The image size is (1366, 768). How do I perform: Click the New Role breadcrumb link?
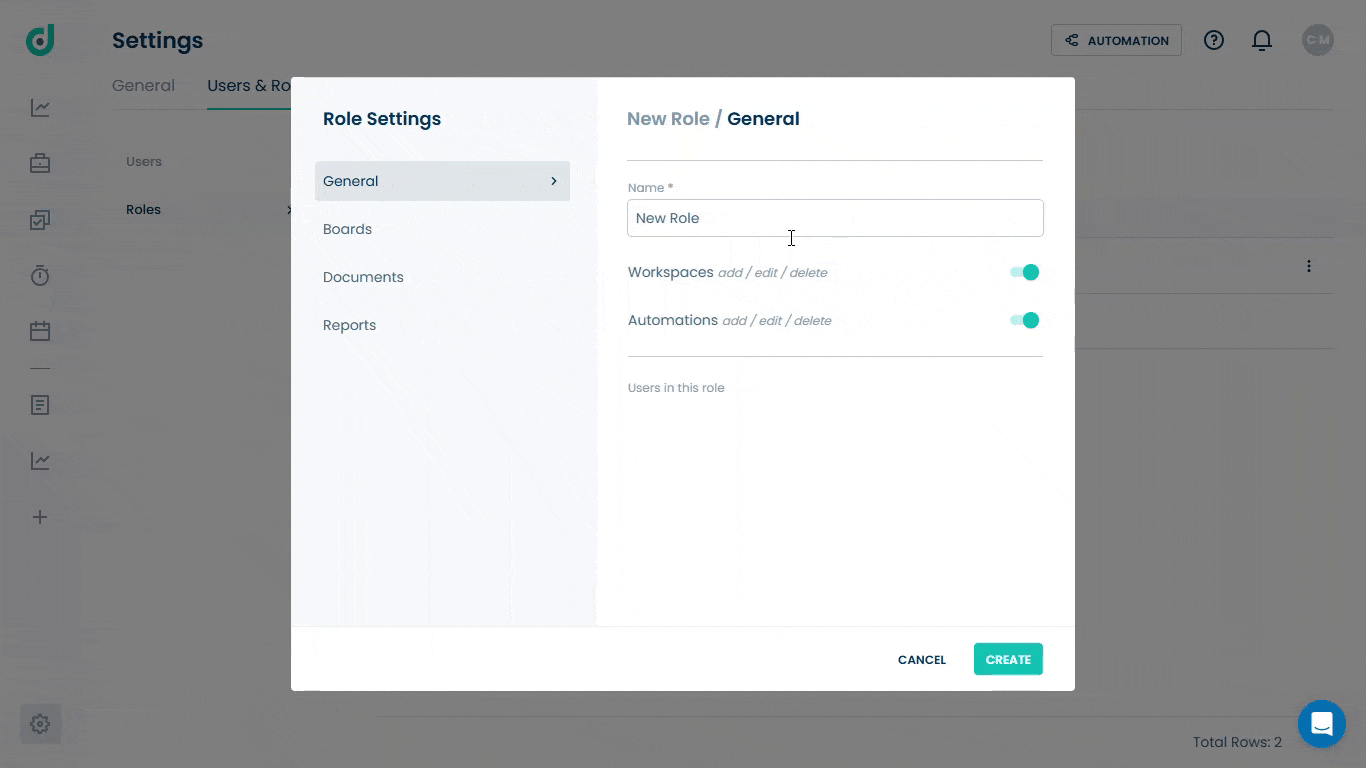point(668,119)
